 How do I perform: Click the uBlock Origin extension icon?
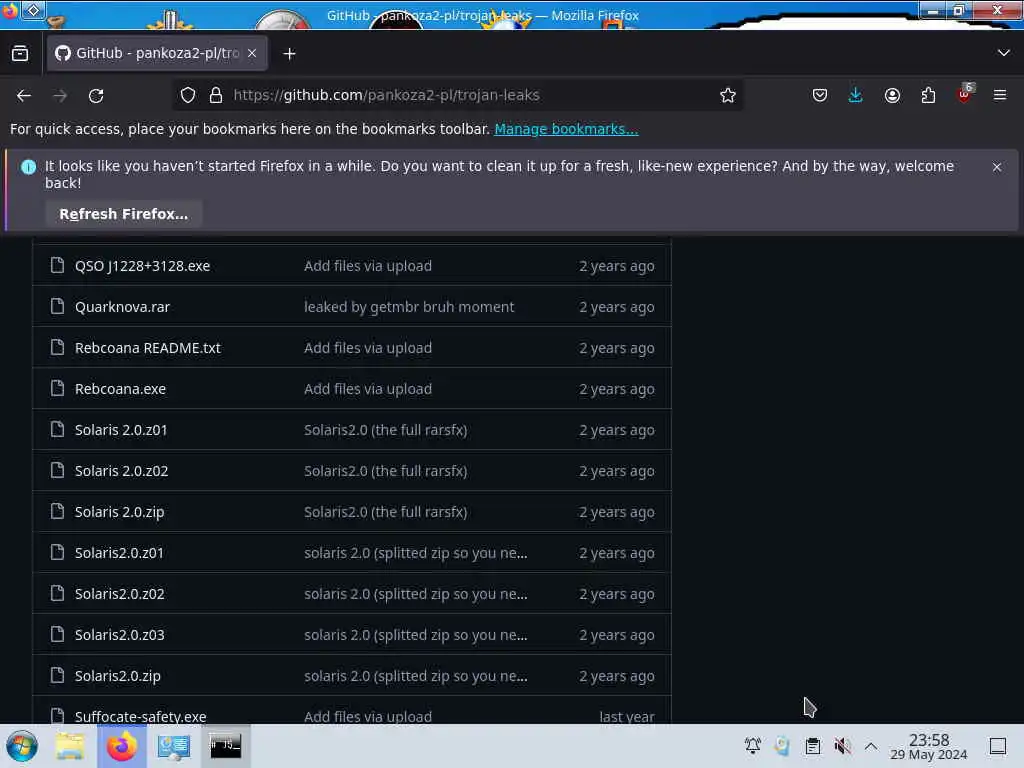click(965, 94)
